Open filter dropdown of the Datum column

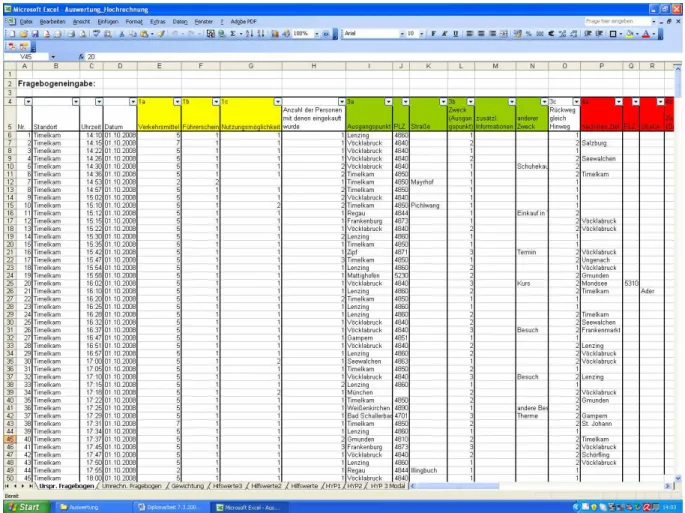pyautogui.click(x=133, y=102)
